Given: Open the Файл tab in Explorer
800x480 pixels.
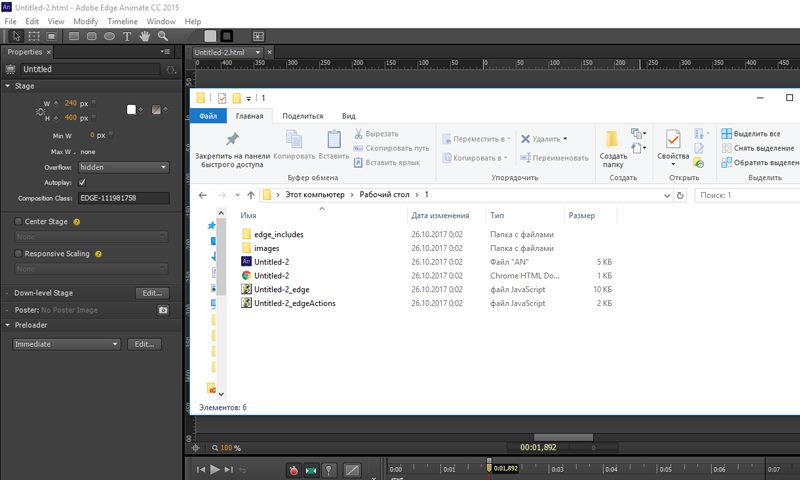Looking at the screenshot, I should point(208,116).
